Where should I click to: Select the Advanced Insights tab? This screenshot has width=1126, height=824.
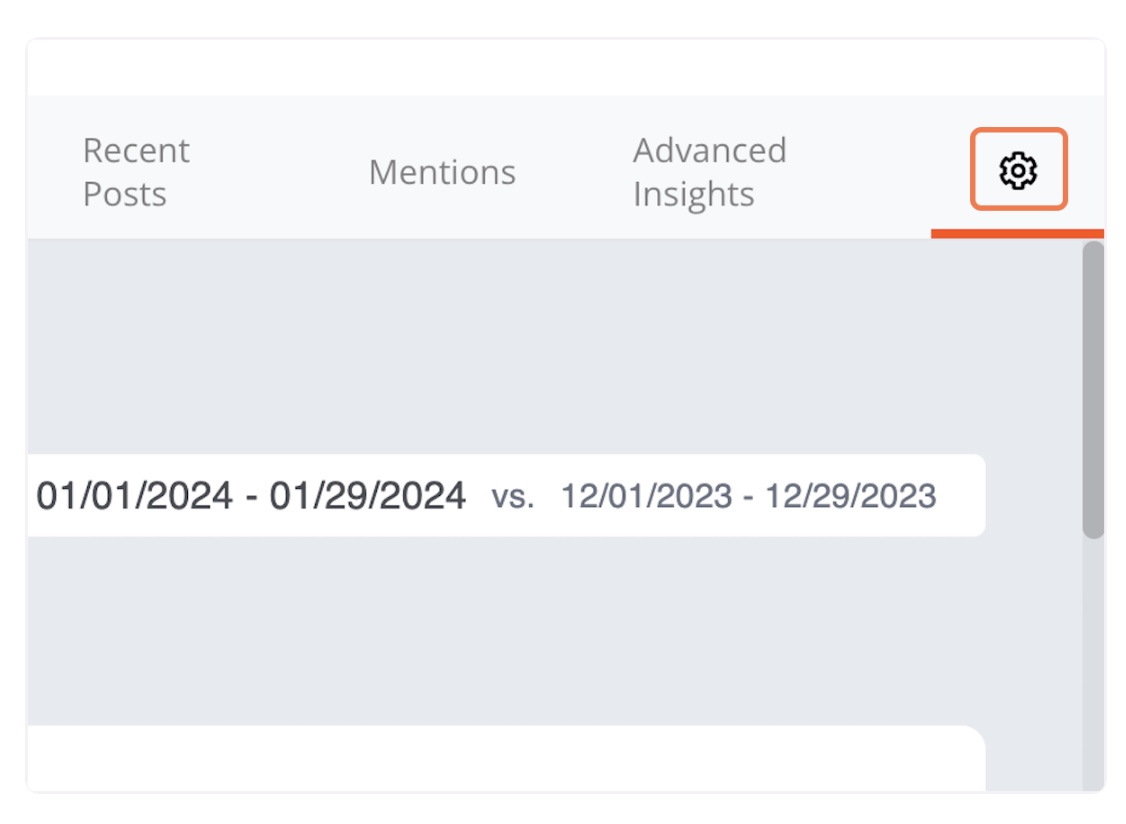tap(709, 172)
